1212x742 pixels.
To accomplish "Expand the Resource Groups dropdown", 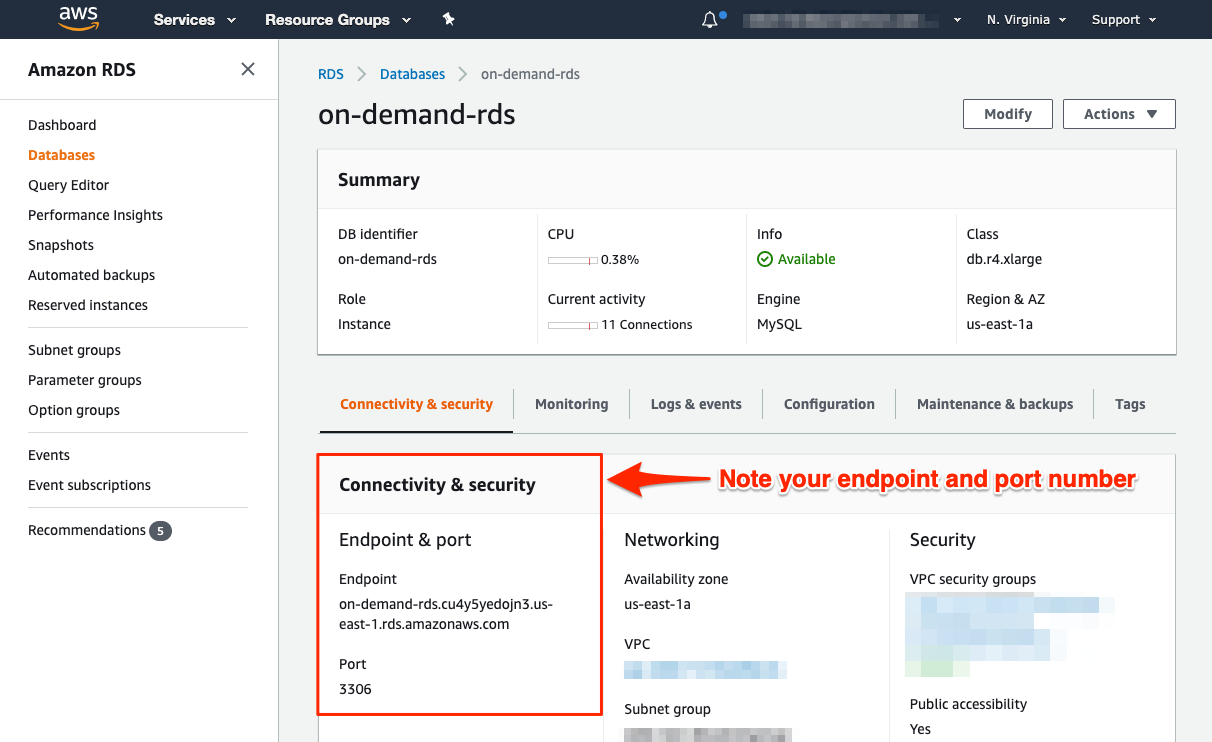I will (x=338, y=20).
